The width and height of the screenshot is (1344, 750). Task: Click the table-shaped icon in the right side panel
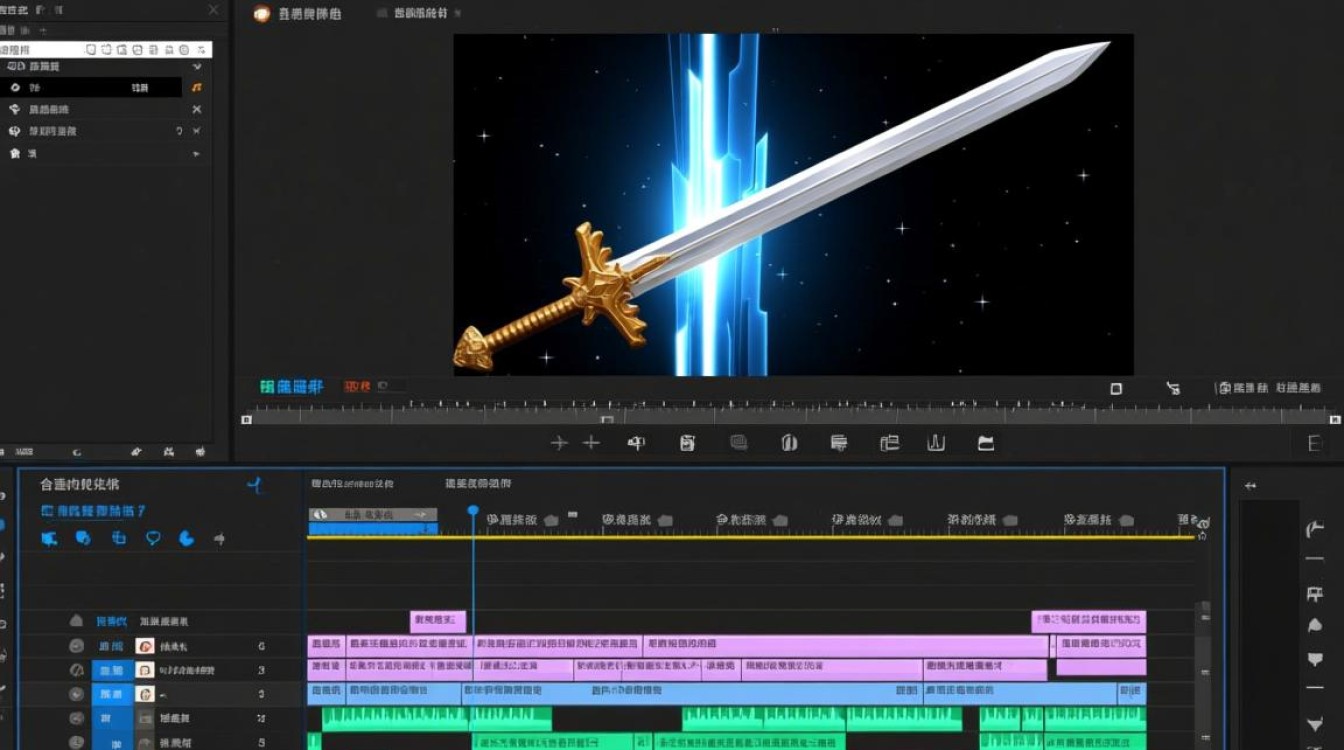[x=1315, y=594]
